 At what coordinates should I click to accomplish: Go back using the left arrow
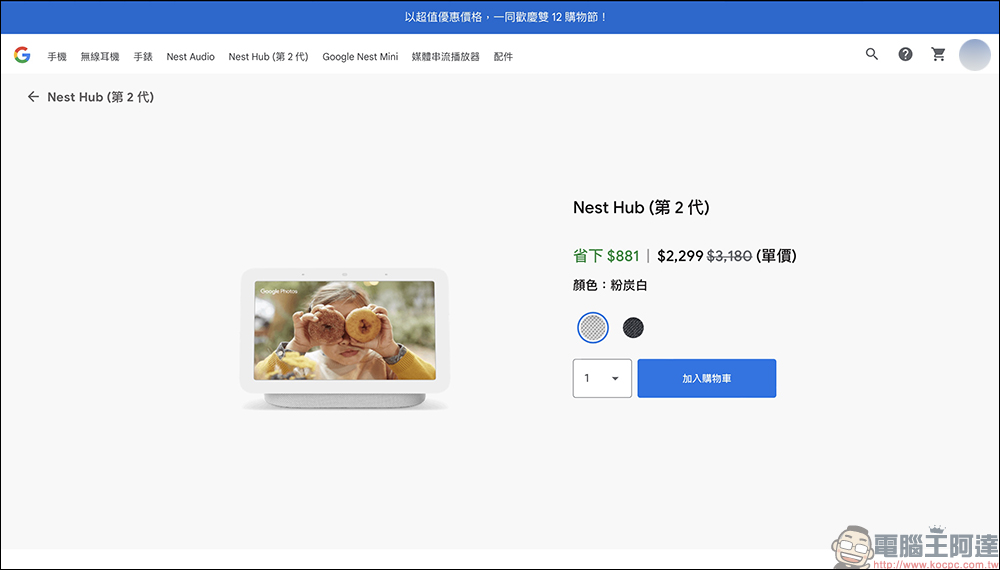point(33,97)
